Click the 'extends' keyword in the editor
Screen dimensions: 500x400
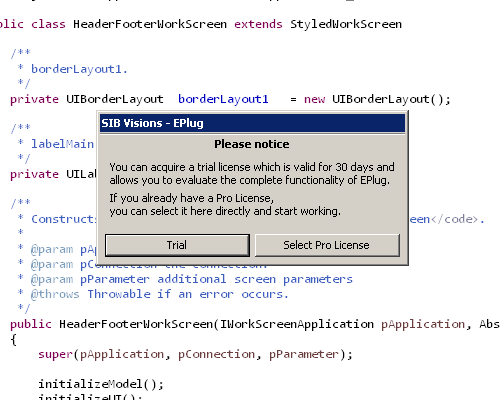click(258, 24)
